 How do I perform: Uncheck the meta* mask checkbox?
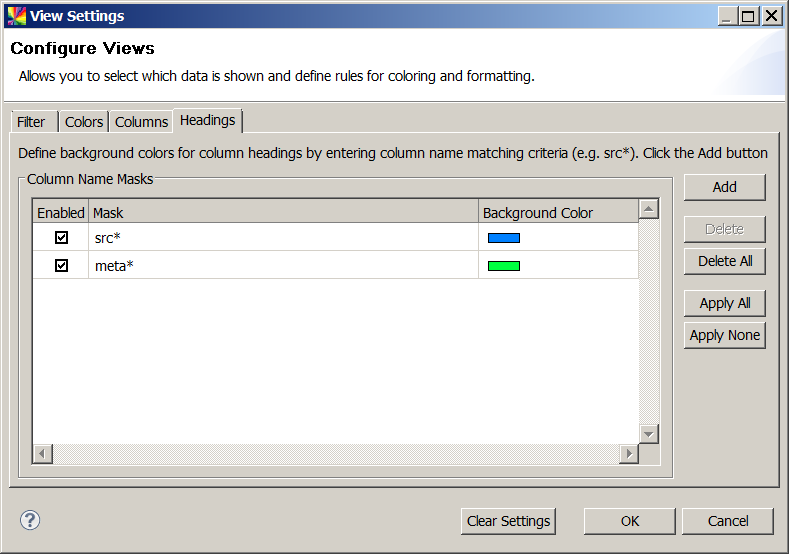(x=61, y=265)
